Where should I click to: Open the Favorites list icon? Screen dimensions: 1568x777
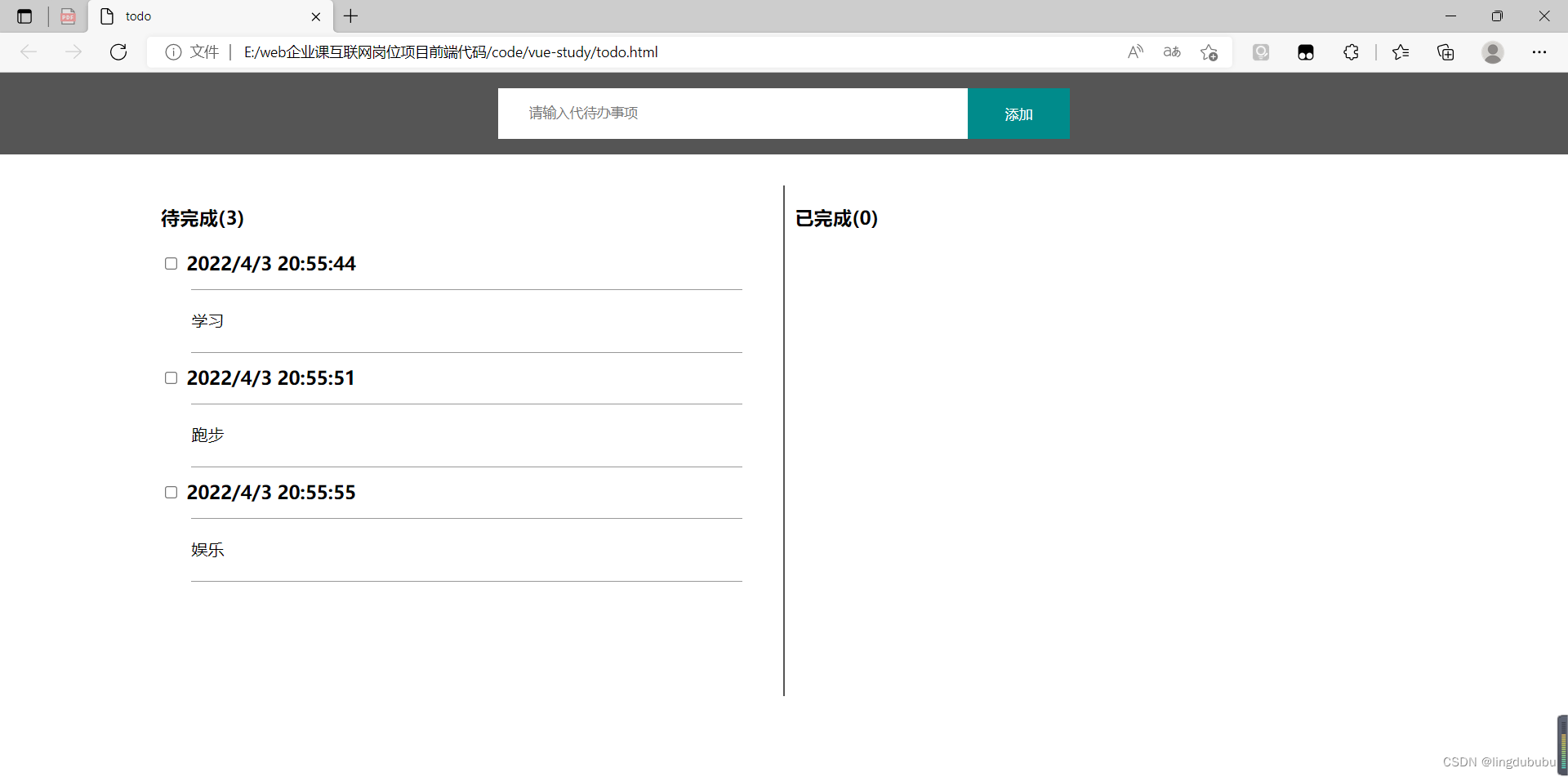tap(1401, 52)
